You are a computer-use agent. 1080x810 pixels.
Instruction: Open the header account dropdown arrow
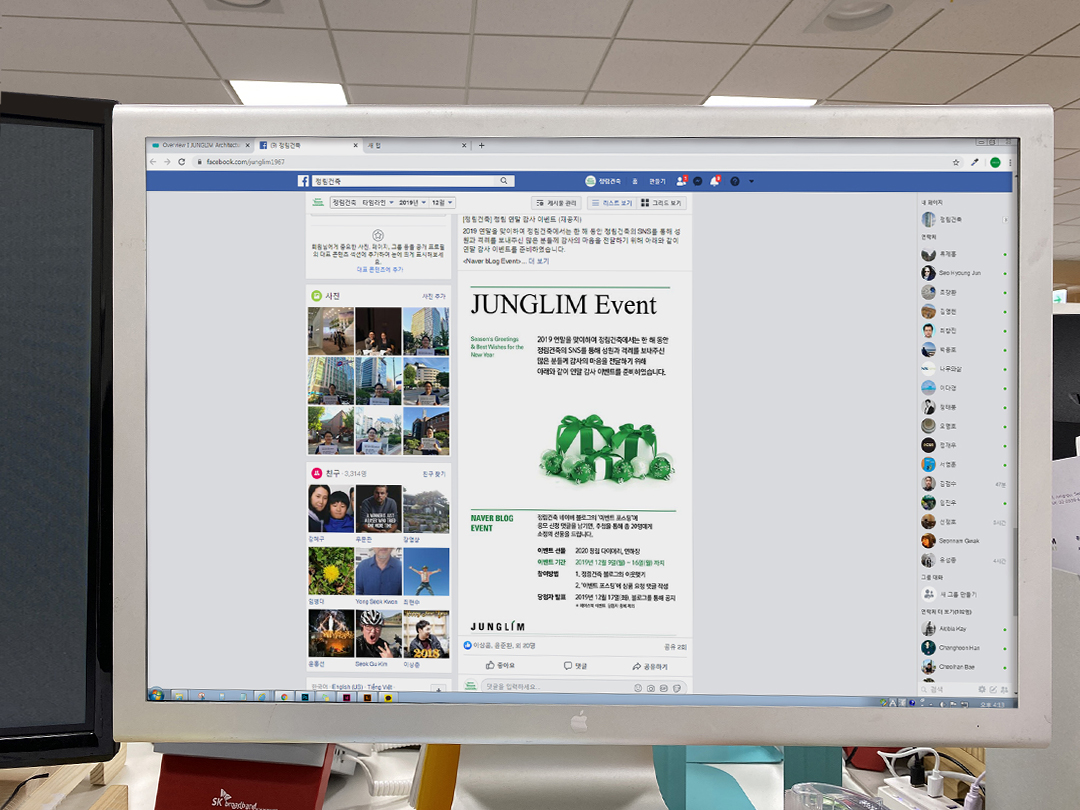coord(751,182)
